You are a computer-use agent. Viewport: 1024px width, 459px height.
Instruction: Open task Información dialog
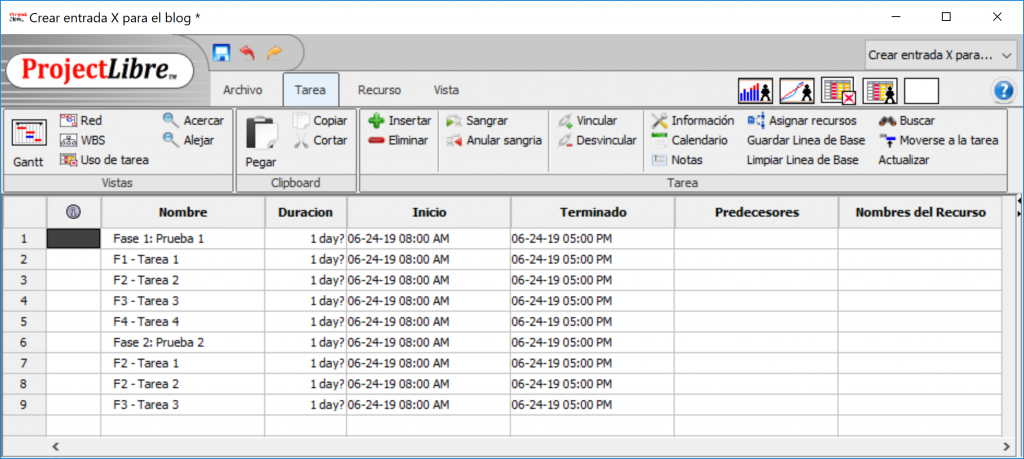[693, 121]
